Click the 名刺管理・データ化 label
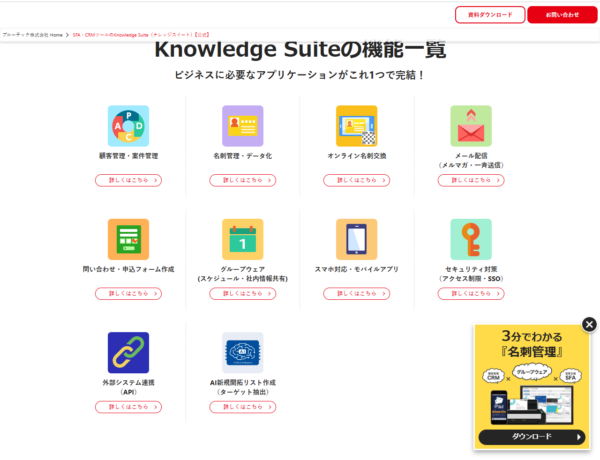Screen dimensions: 600x460 243,156
